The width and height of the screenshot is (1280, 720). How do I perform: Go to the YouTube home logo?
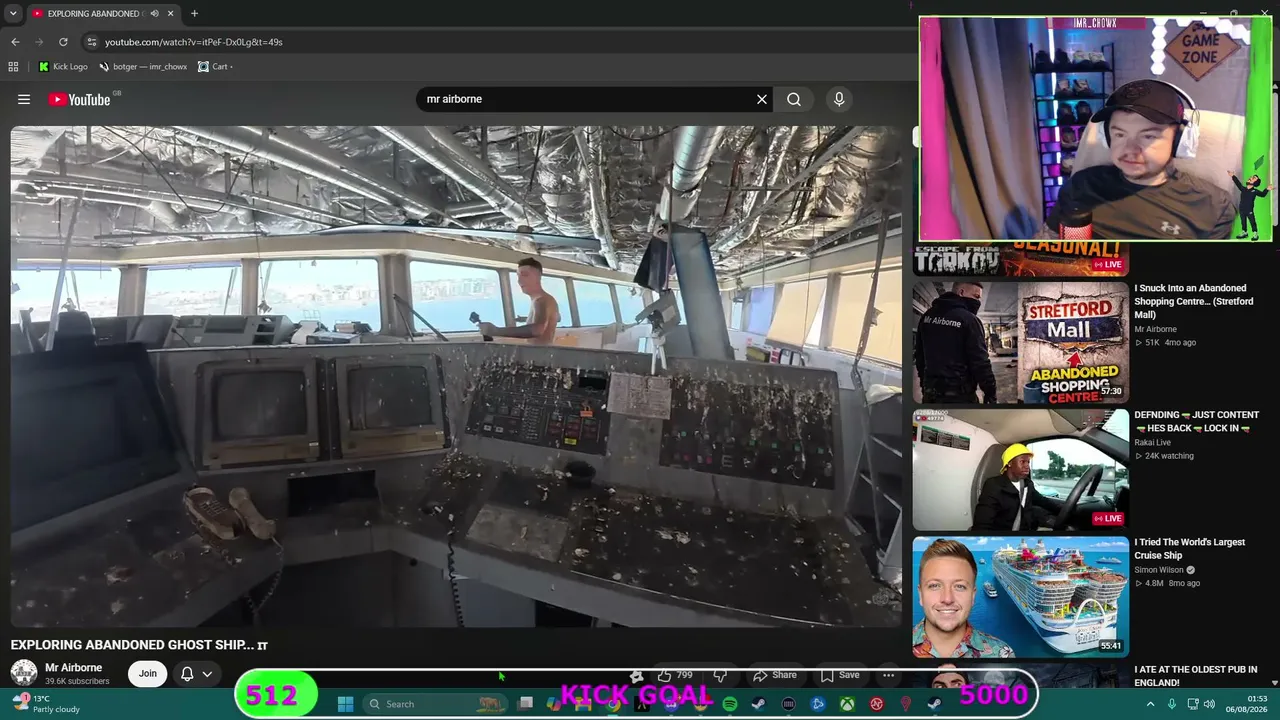coord(79,99)
